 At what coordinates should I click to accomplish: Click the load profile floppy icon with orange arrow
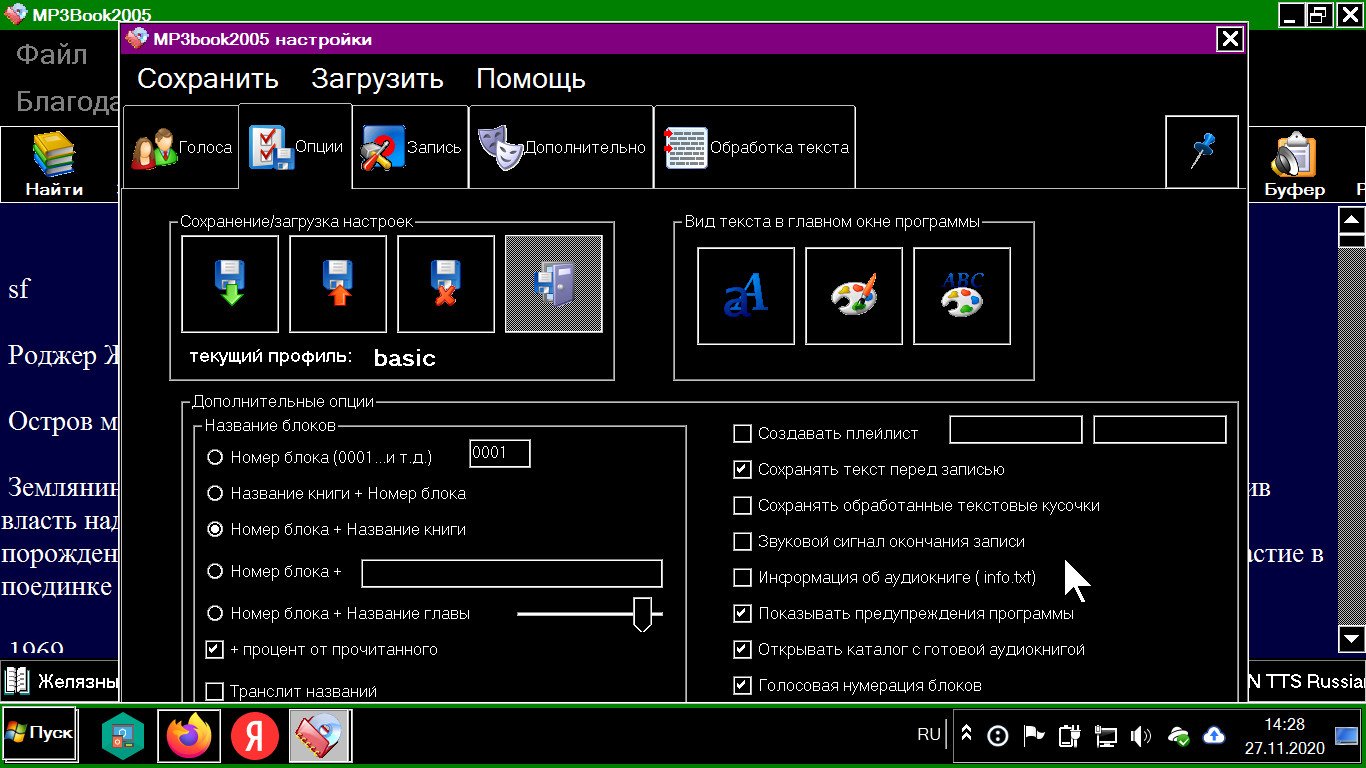(338, 284)
